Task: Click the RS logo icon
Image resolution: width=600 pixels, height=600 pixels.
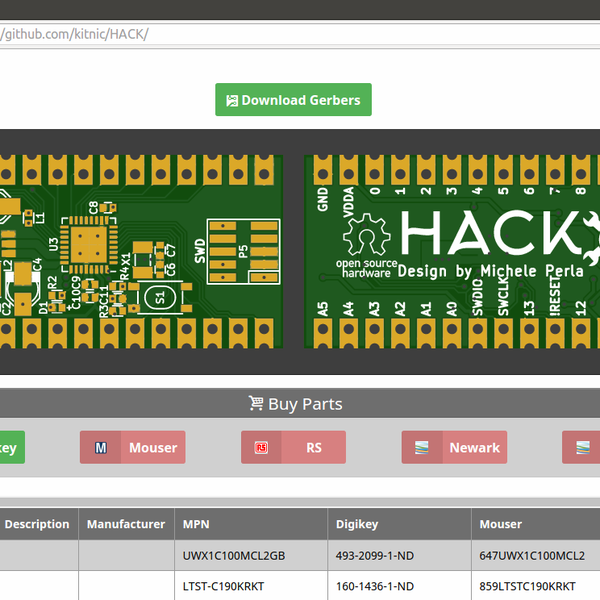Action: (261, 448)
